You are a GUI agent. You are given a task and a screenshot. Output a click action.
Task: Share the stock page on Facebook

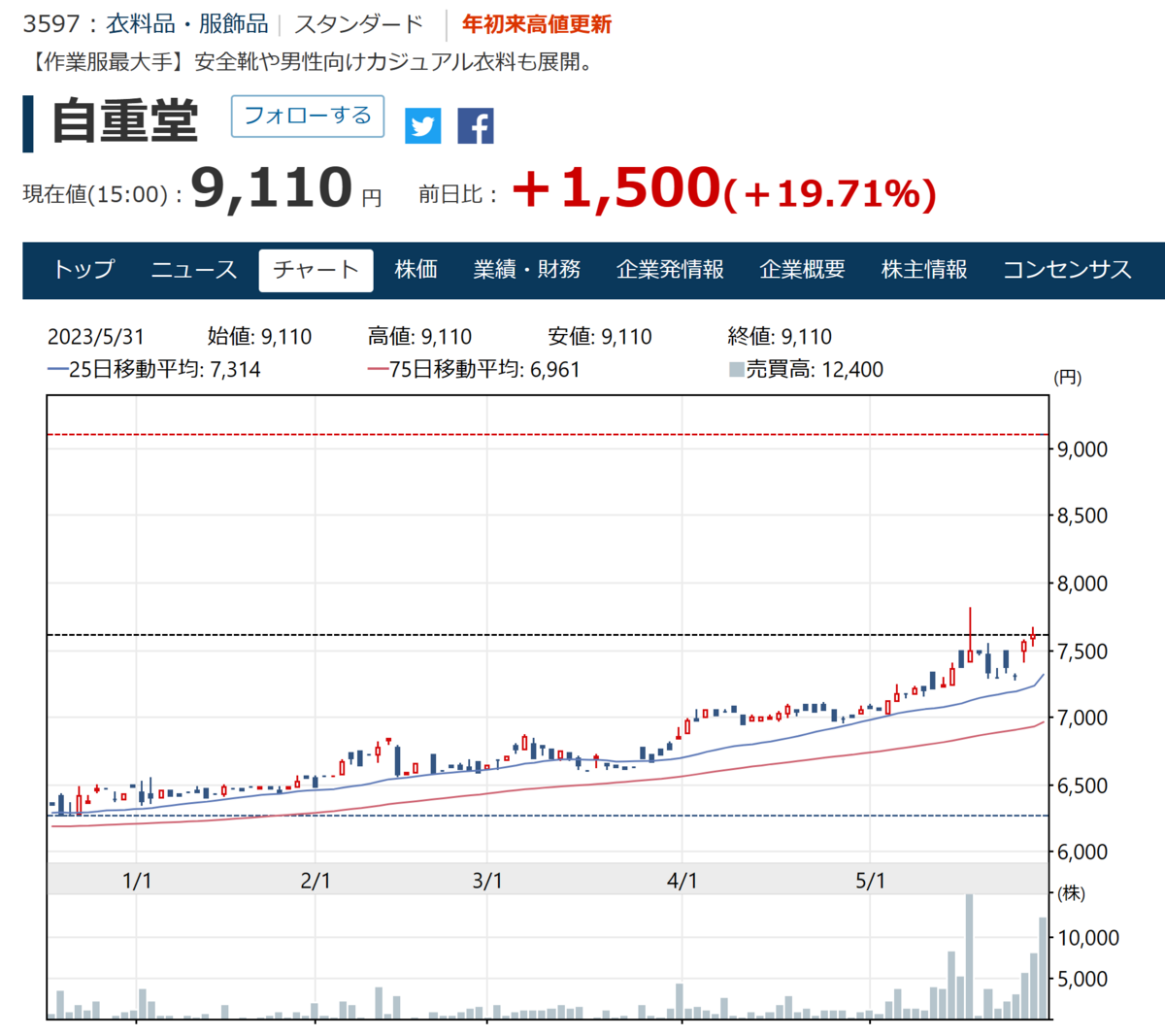476,126
